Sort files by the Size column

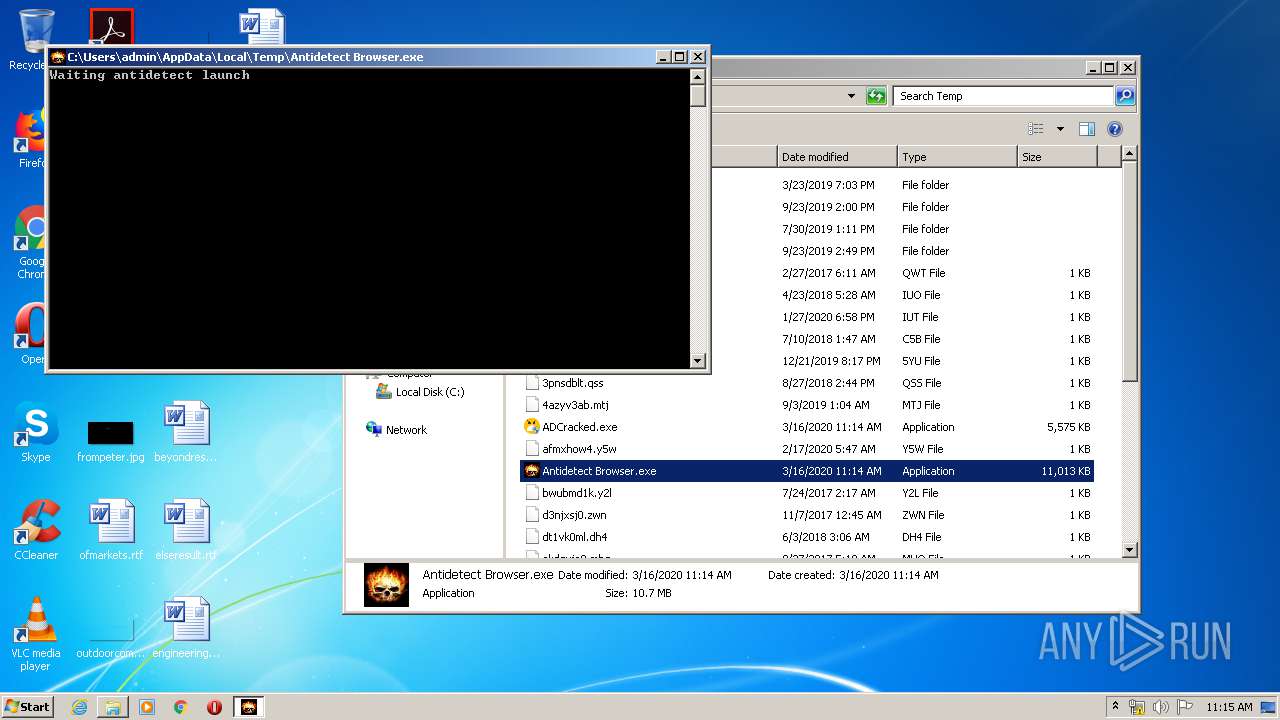point(1057,157)
